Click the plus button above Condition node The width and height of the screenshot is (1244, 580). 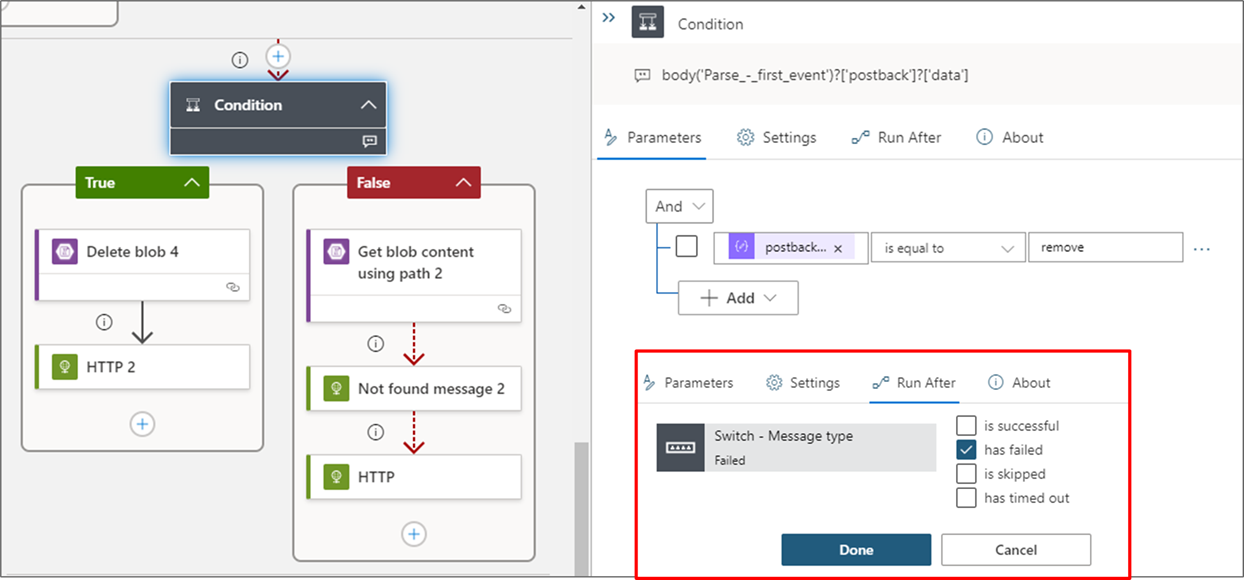click(x=279, y=56)
